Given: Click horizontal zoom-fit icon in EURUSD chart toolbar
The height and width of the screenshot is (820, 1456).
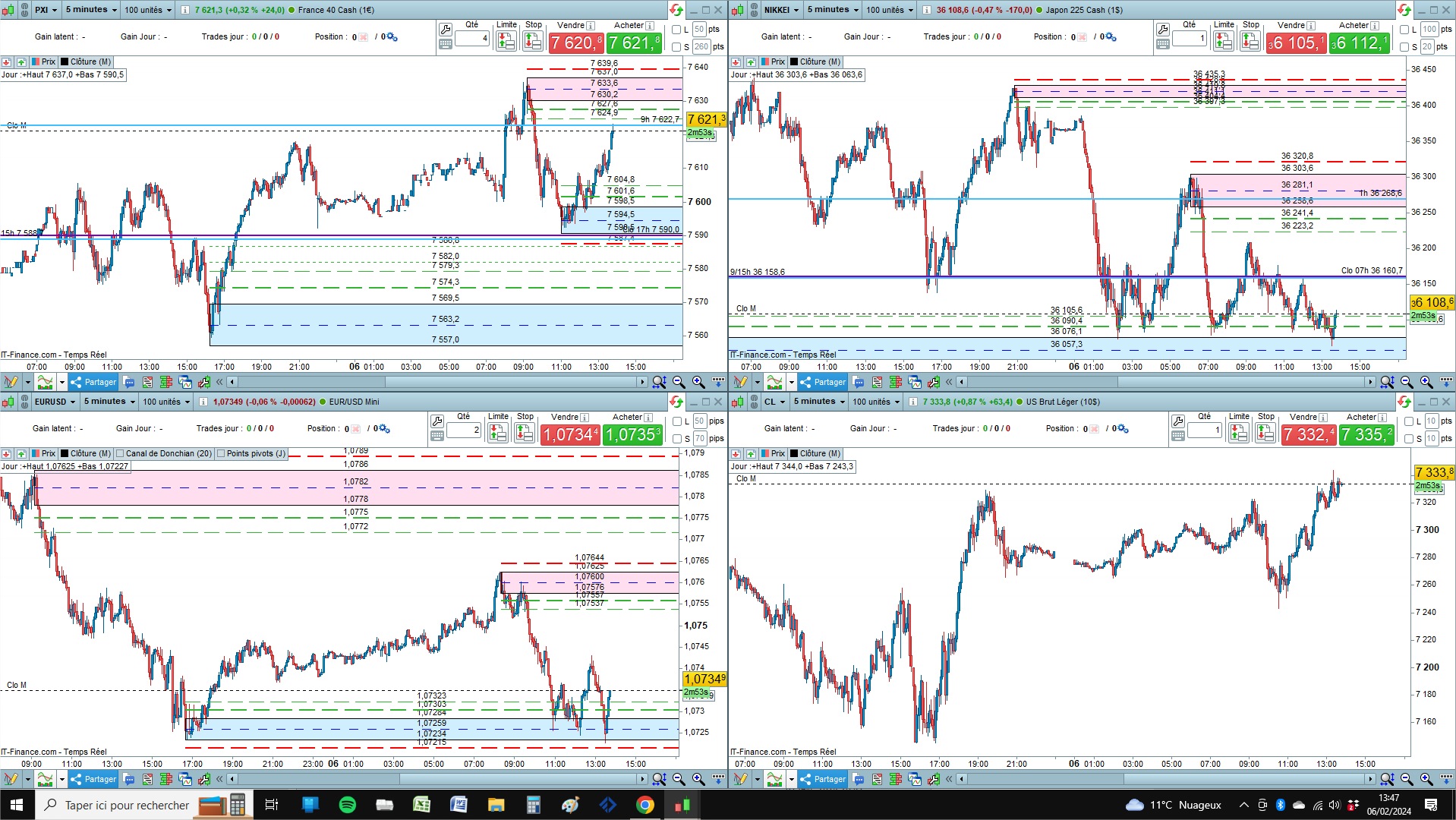Looking at the screenshot, I should coord(659,779).
